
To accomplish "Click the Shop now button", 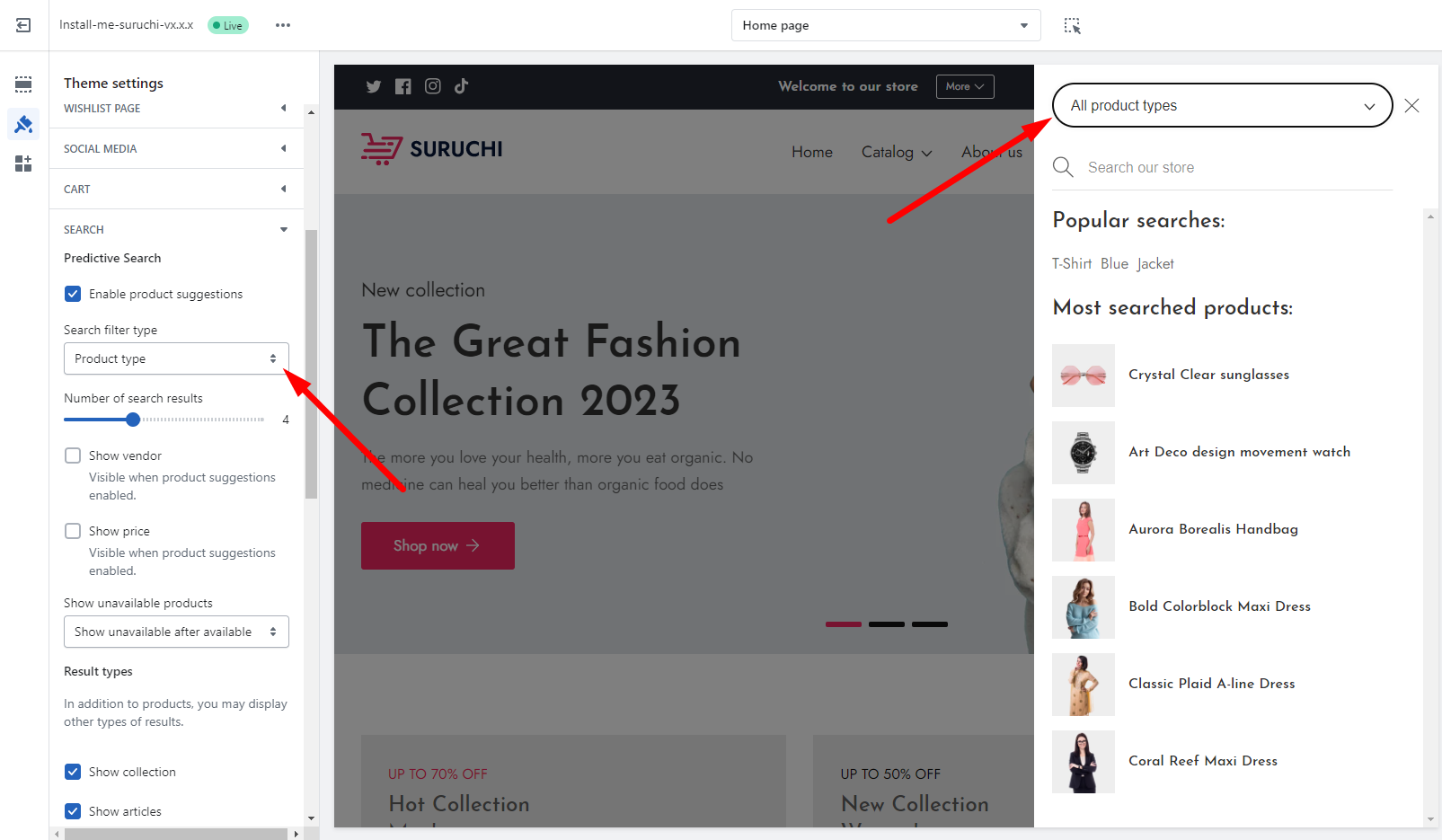I will 438,545.
